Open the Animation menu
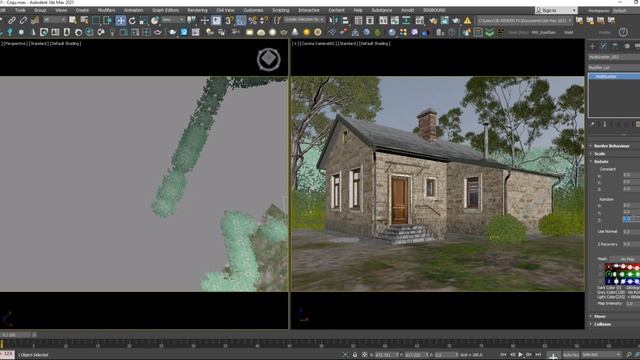The height and width of the screenshot is (360, 640). point(133,10)
